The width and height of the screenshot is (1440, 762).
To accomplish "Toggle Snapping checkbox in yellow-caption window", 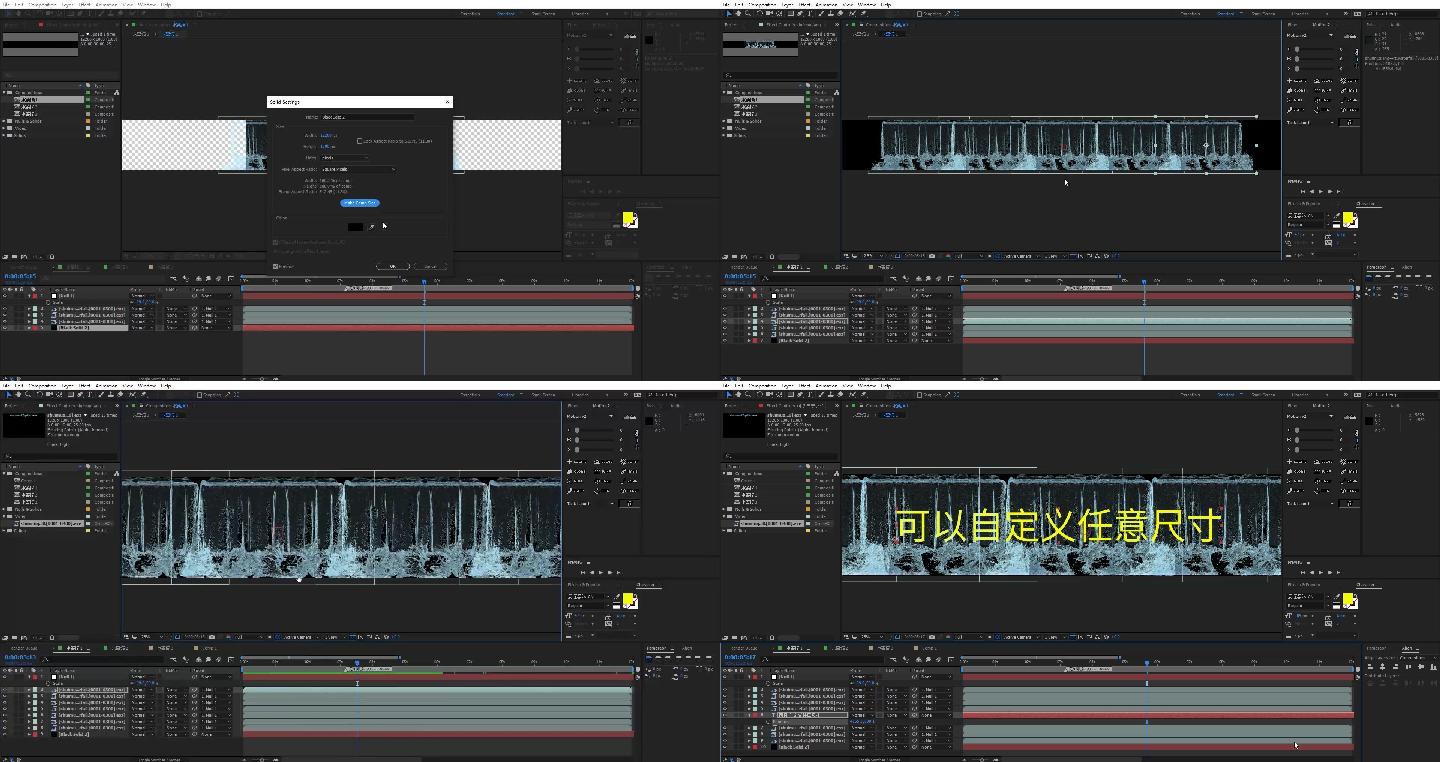I will pos(919,395).
